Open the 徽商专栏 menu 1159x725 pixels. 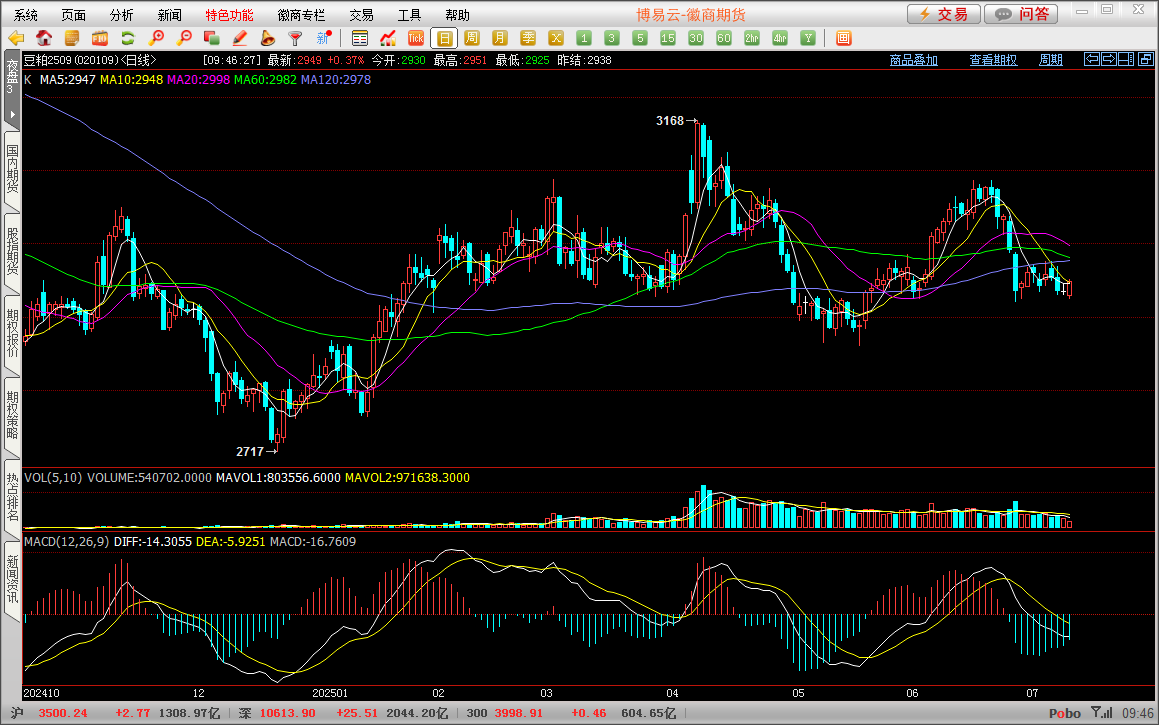[301, 15]
